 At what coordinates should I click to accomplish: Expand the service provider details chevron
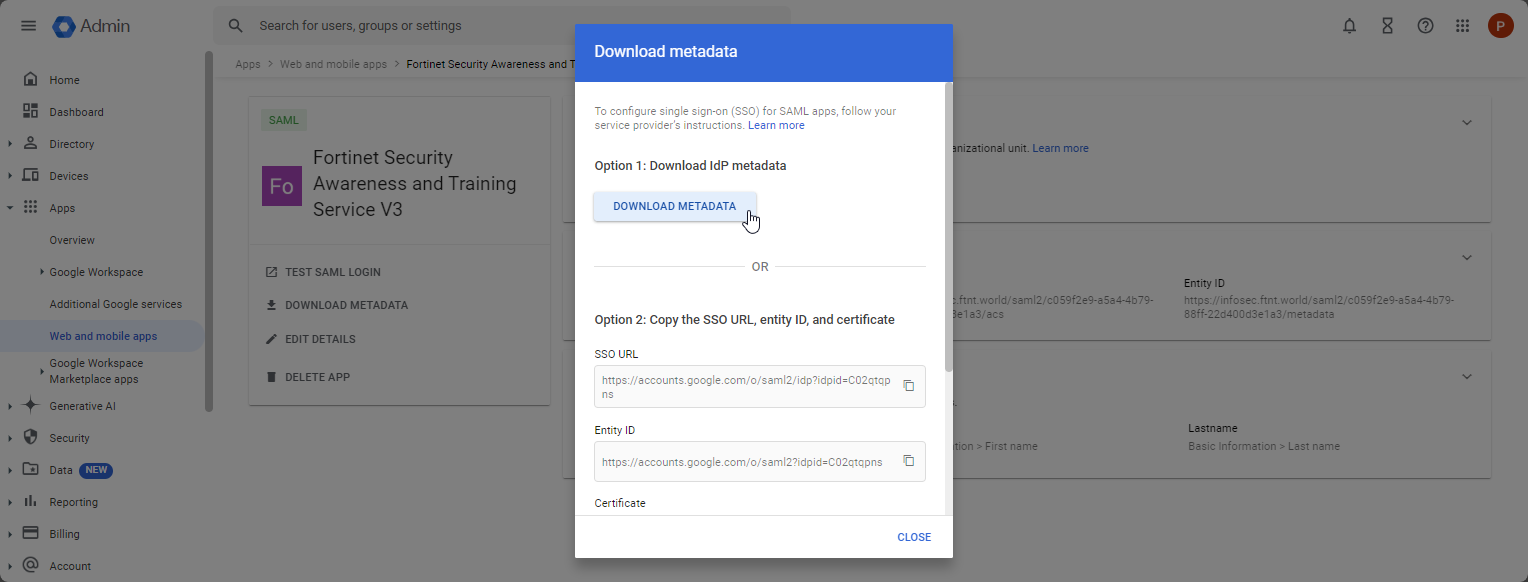[1467, 258]
